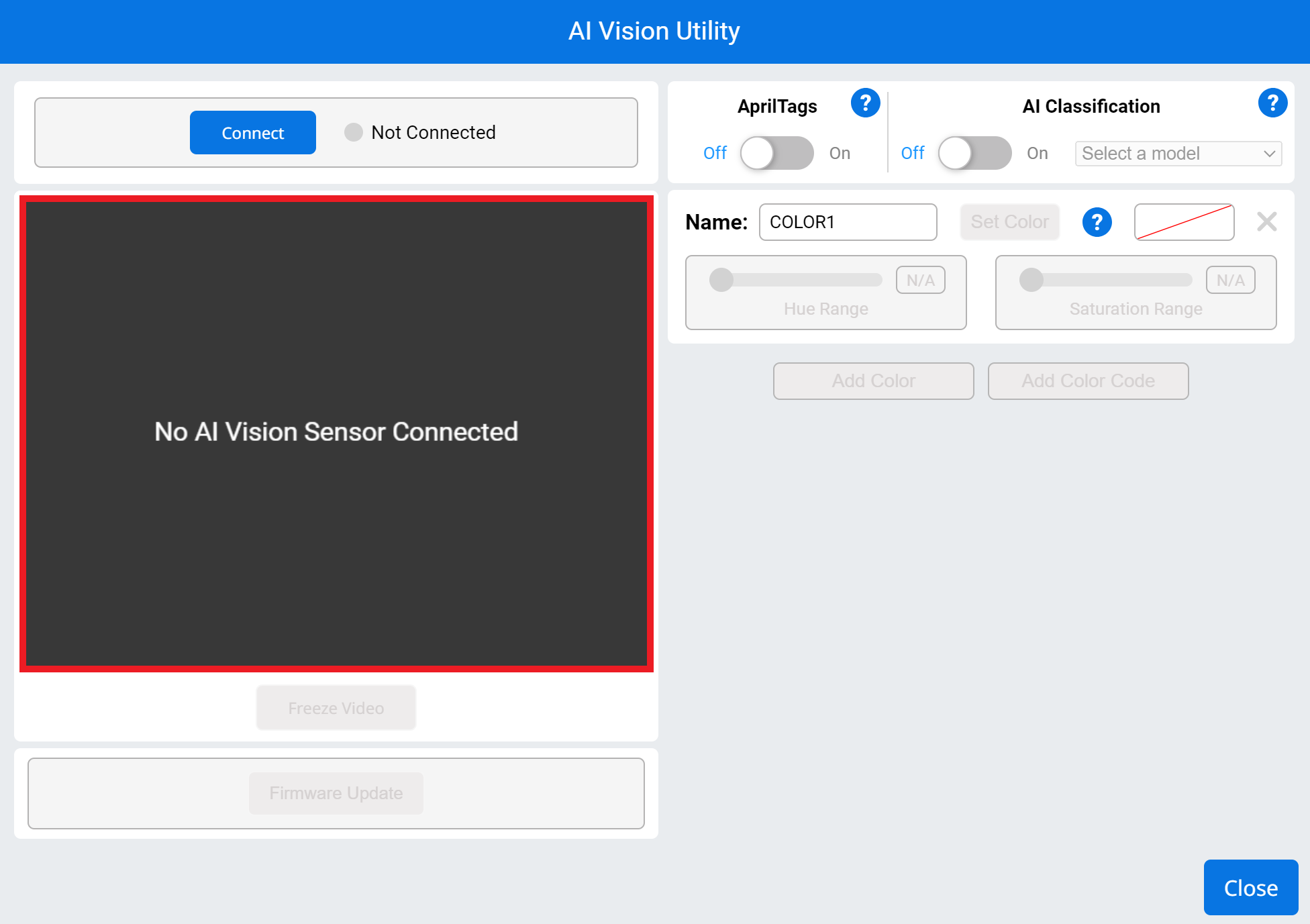Click inside the COLOR1 name field
The image size is (1310, 924).
click(x=848, y=222)
